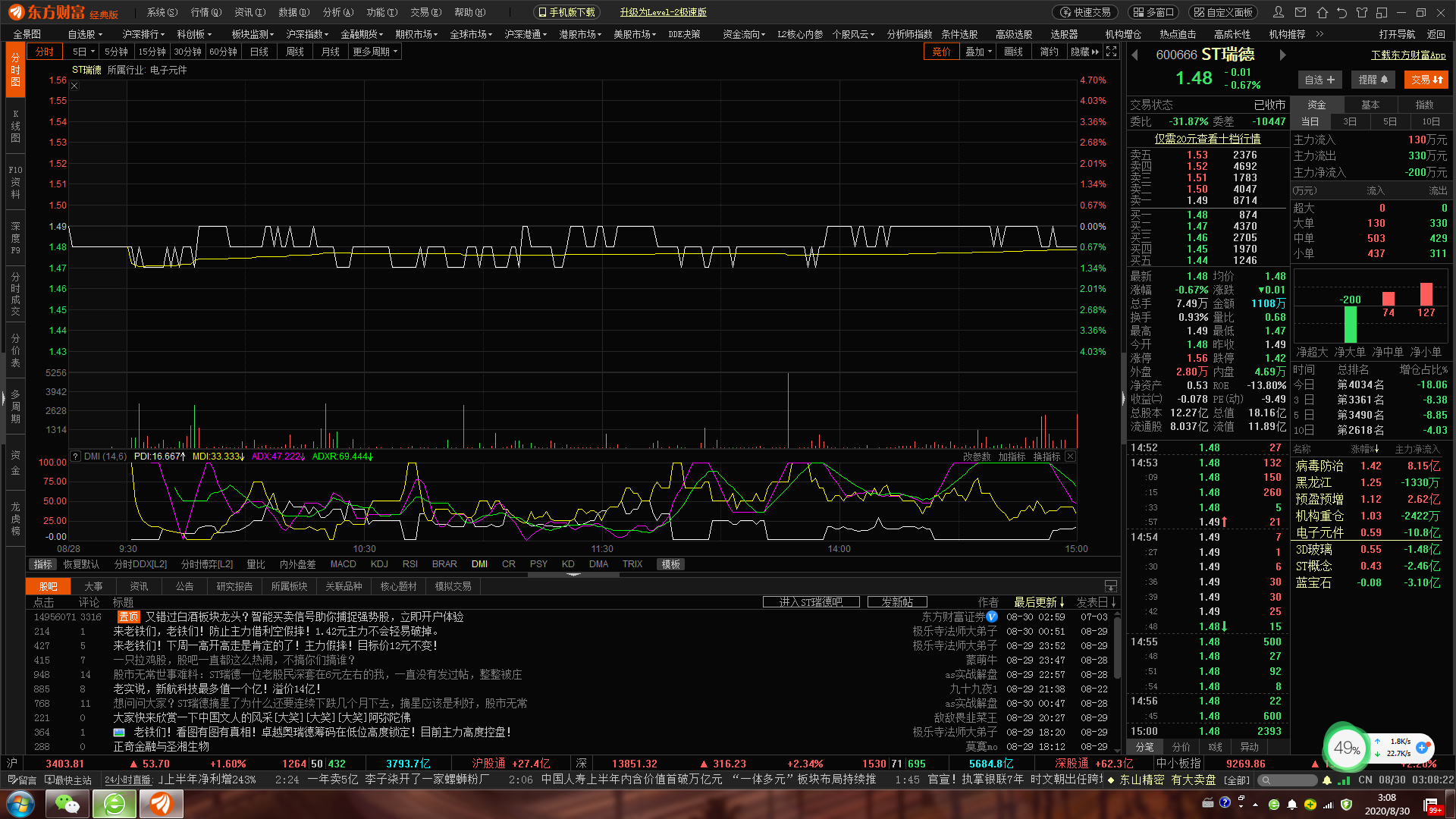The image size is (1456, 819).
Task: Select the 3日 fund flow period
Action: (1350, 121)
